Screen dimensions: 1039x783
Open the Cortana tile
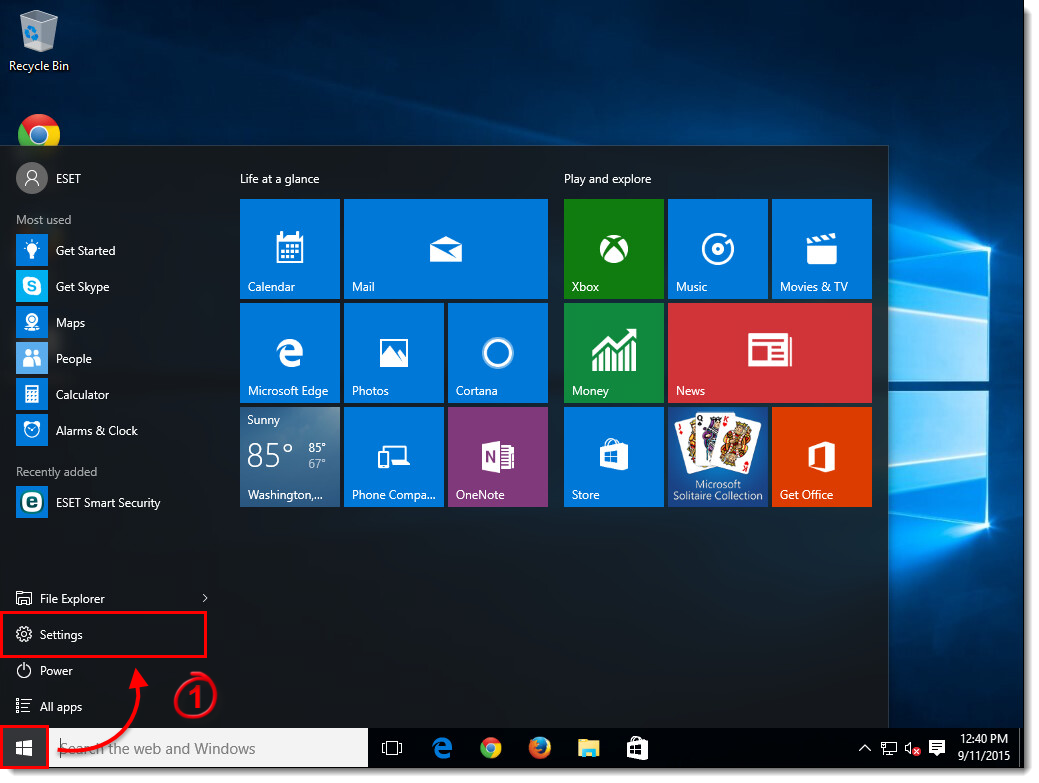click(498, 352)
